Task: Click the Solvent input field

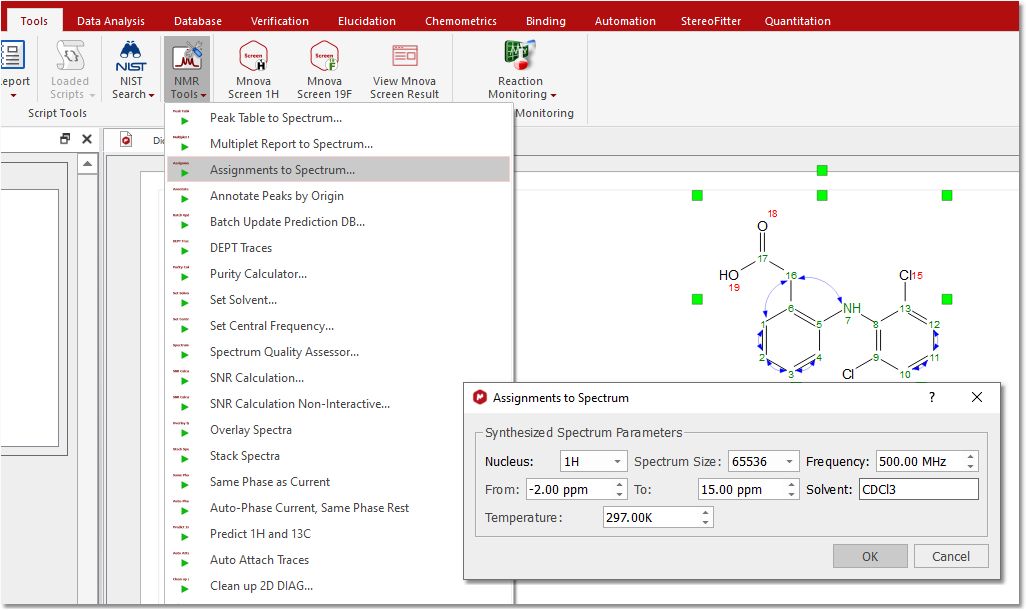Action: (x=919, y=489)
